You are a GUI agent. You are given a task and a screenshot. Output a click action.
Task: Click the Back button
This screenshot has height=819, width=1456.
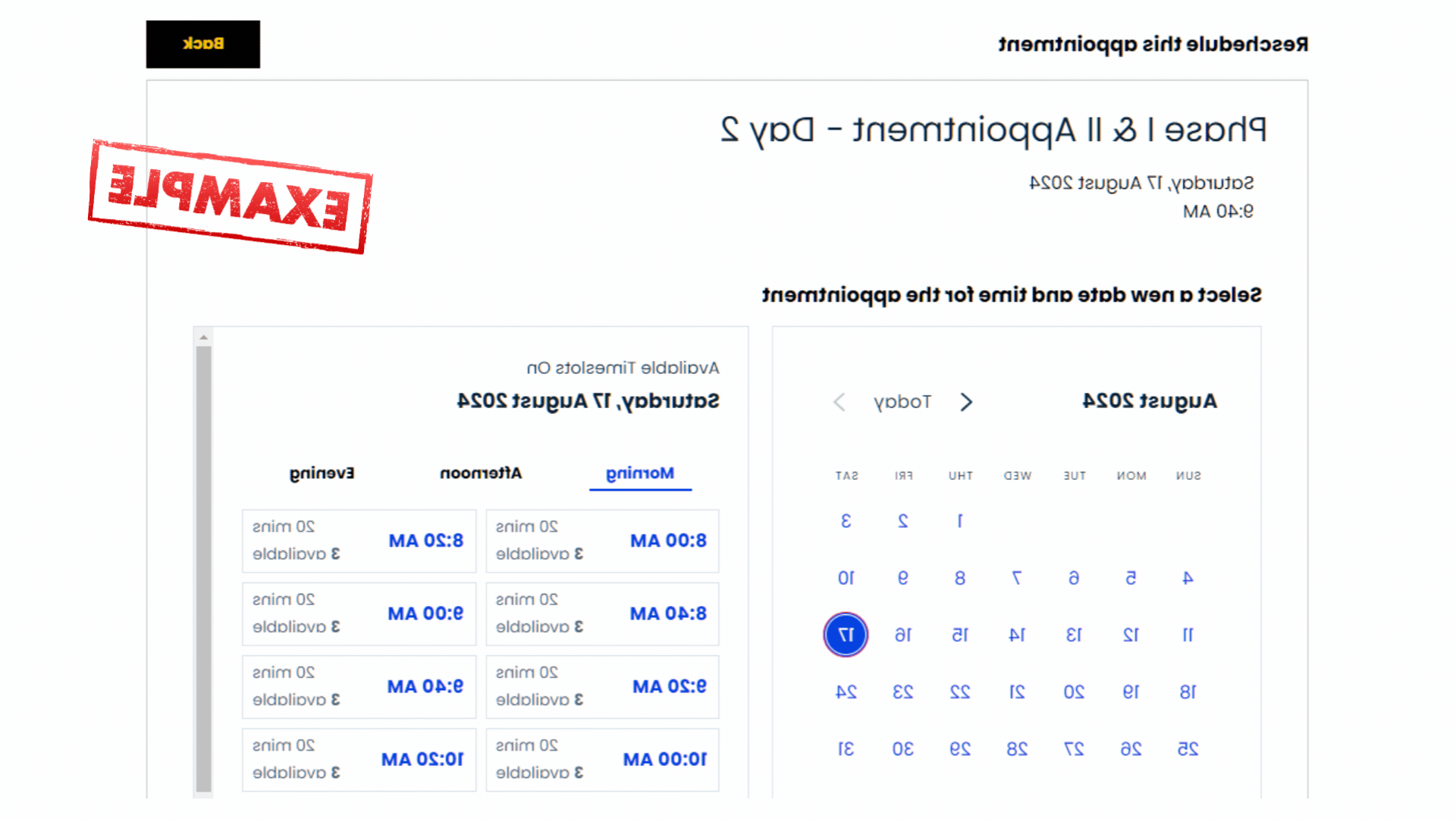click(203, 44)
